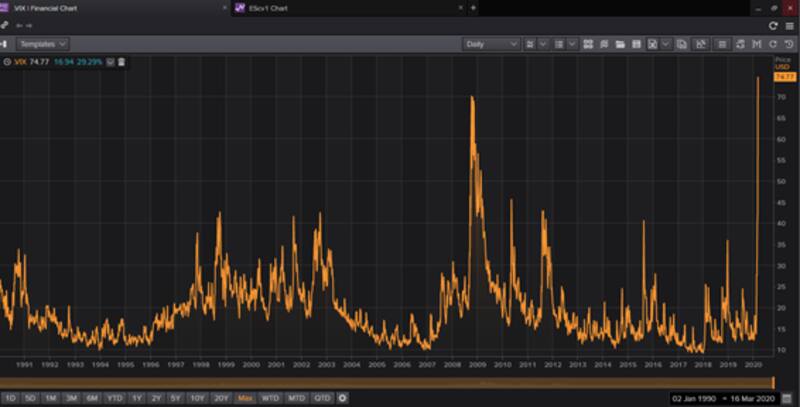This screenshot has width=800, height=407.
Task: Open the chart type dropdown arrow beside Daily
Action: pos(544,44)
